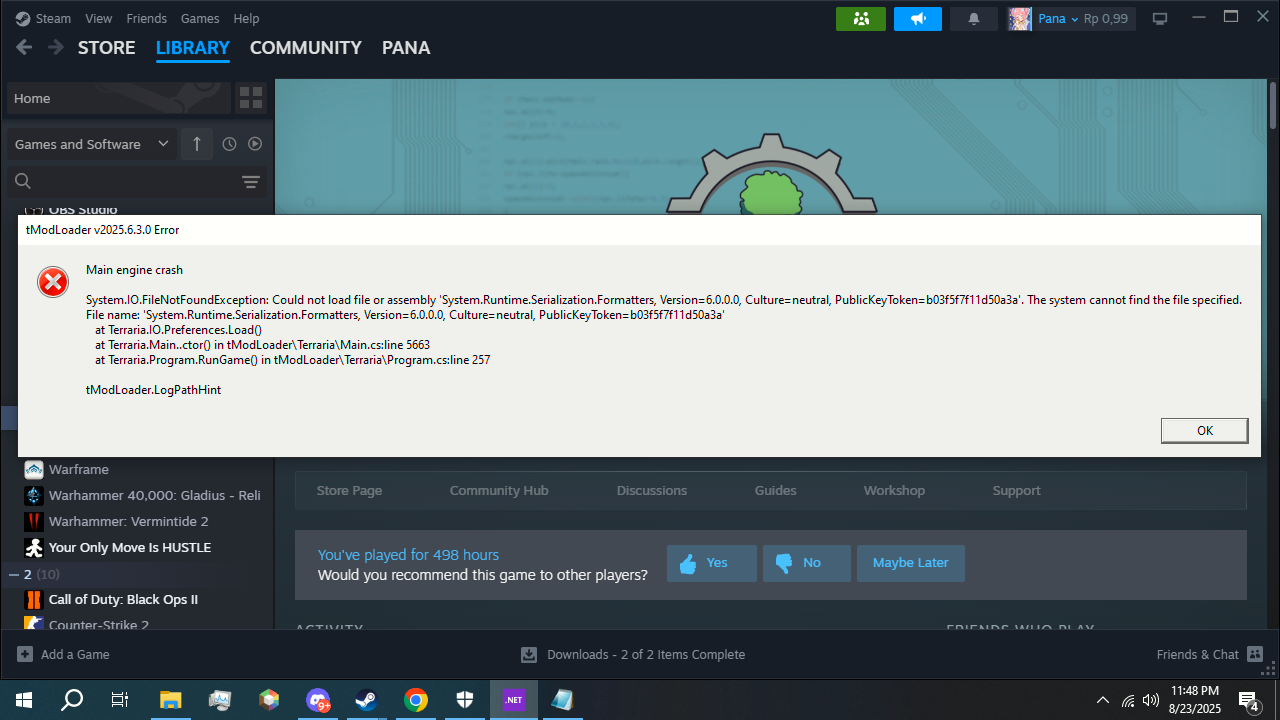Image resolution: width=1280 pixels, height=720 pixels.
Task: Click the green friends activity button
Action: coord(861,18)
